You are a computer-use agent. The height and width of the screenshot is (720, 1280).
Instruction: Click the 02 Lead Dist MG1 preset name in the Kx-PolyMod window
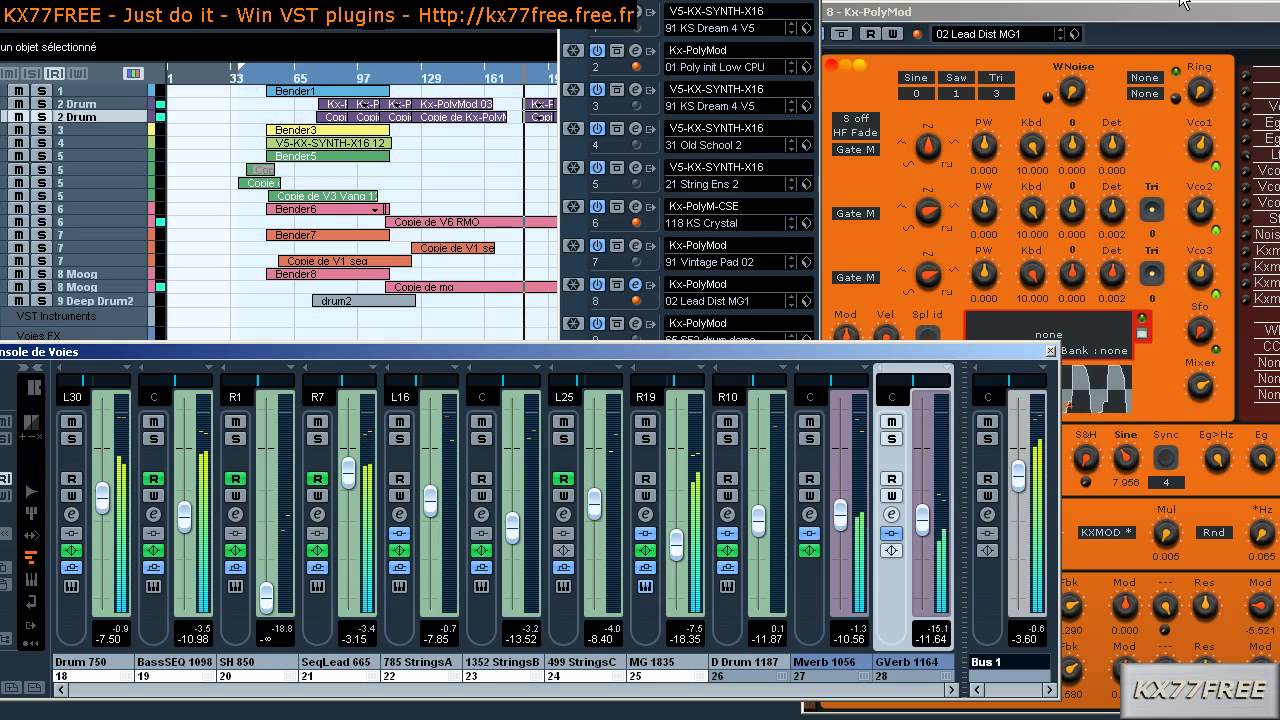click(991, 34)
